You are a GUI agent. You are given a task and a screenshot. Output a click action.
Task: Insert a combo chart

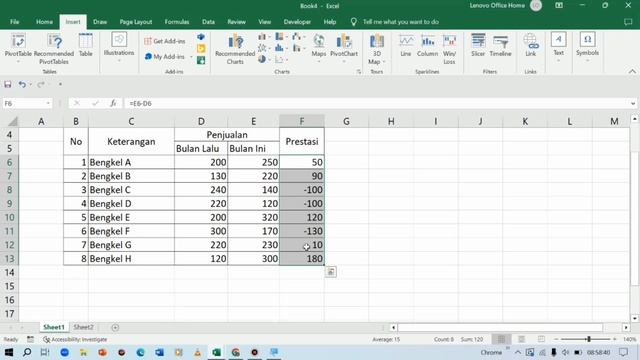click(298, 48)
